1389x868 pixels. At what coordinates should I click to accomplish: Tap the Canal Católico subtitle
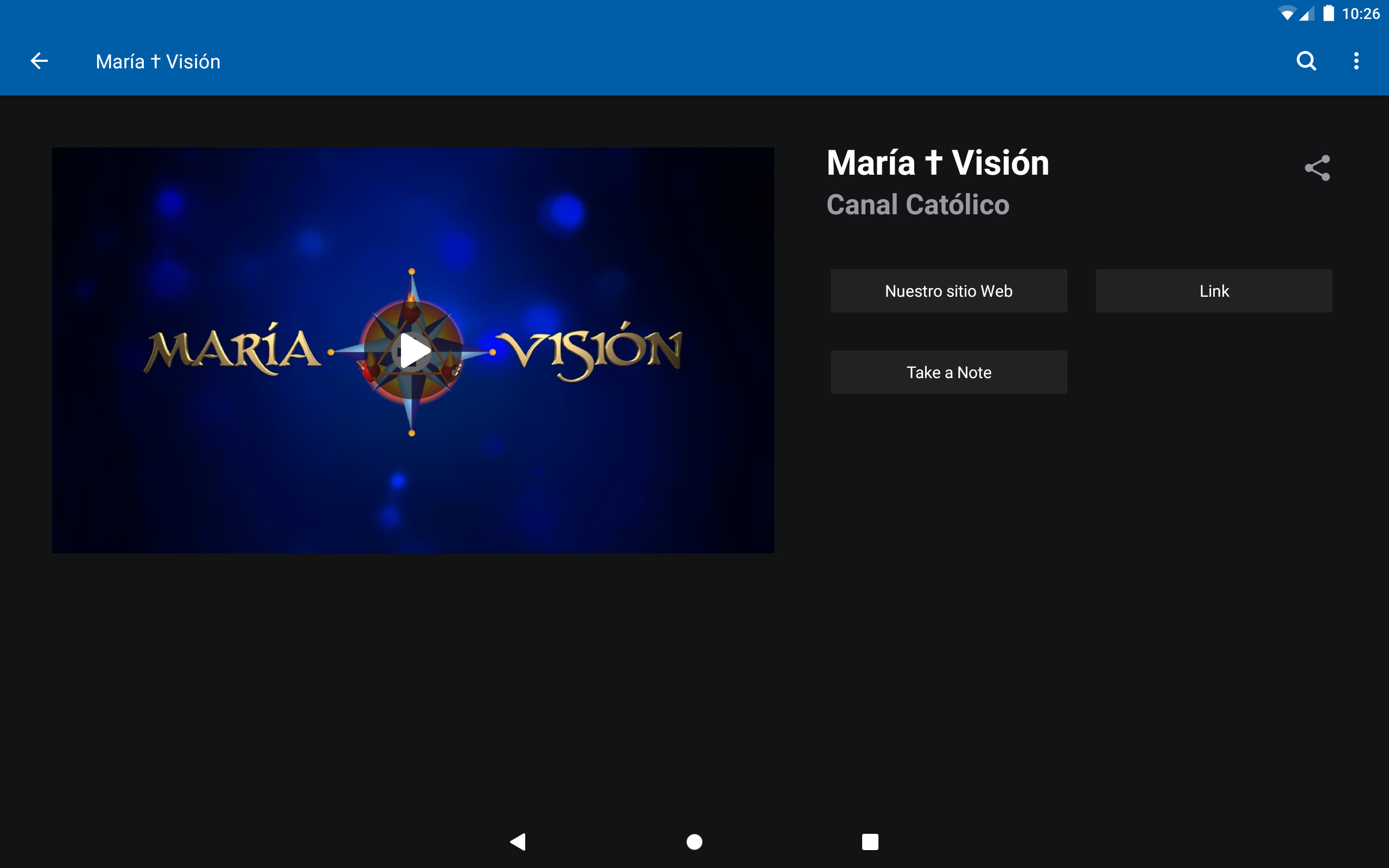[917, 205]
